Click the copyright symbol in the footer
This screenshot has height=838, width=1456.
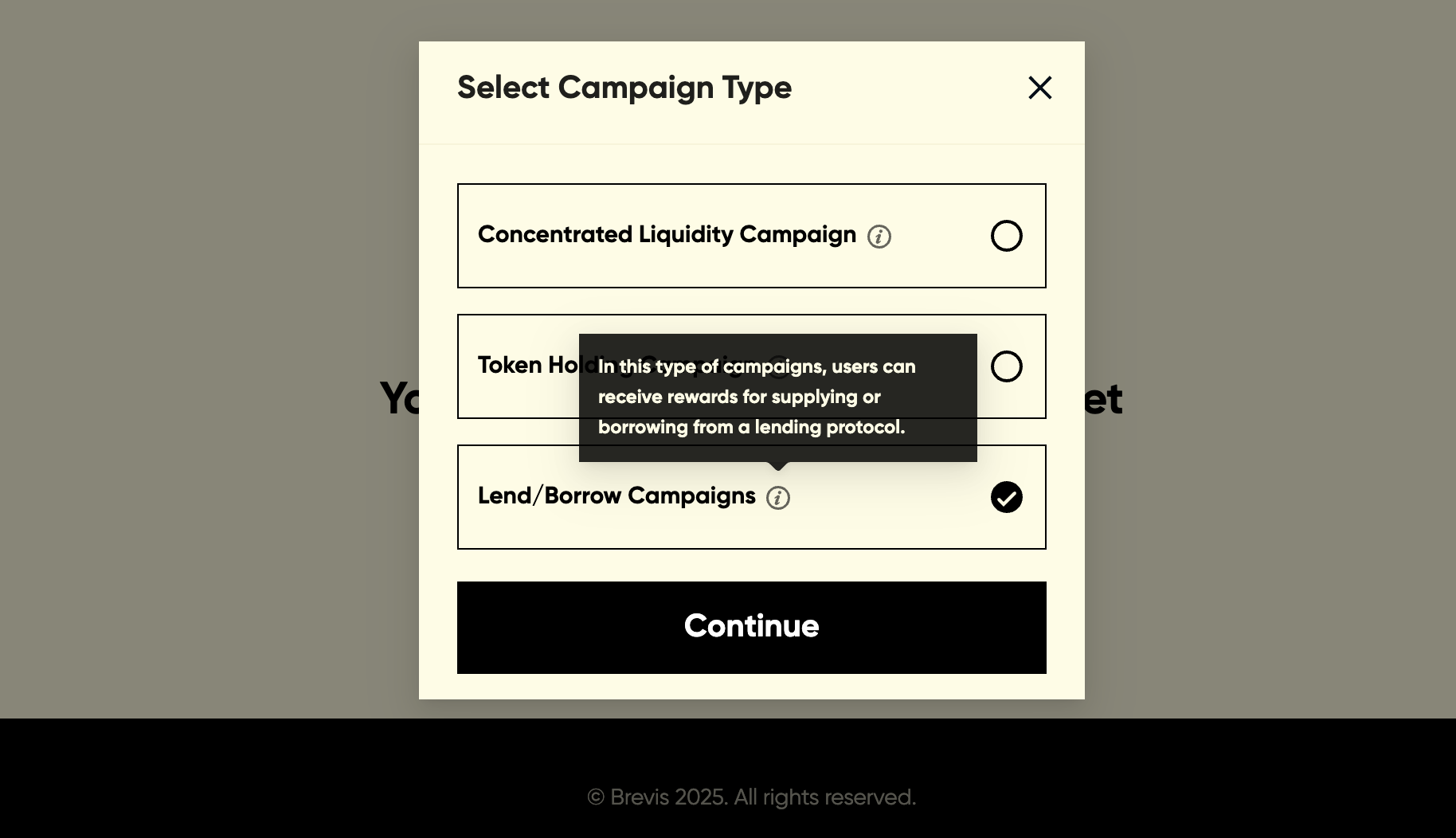pos(596,797)
